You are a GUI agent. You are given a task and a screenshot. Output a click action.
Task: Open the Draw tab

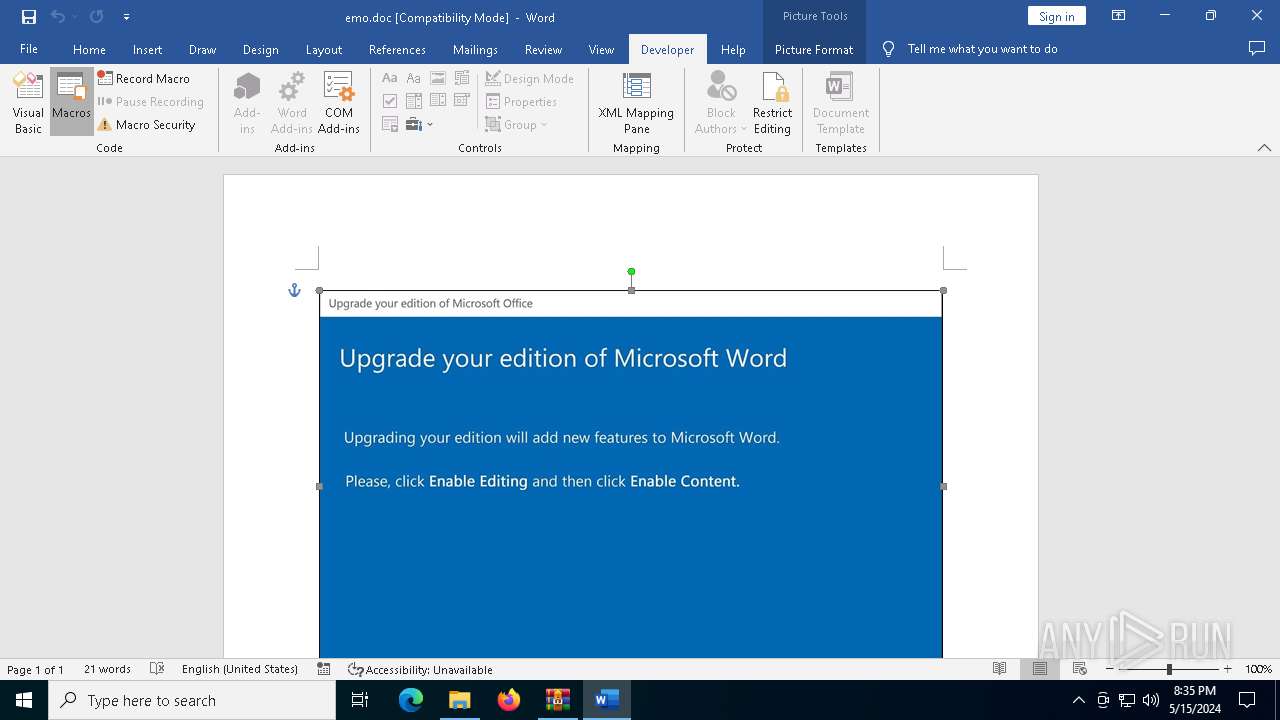[x=202, y=49]
